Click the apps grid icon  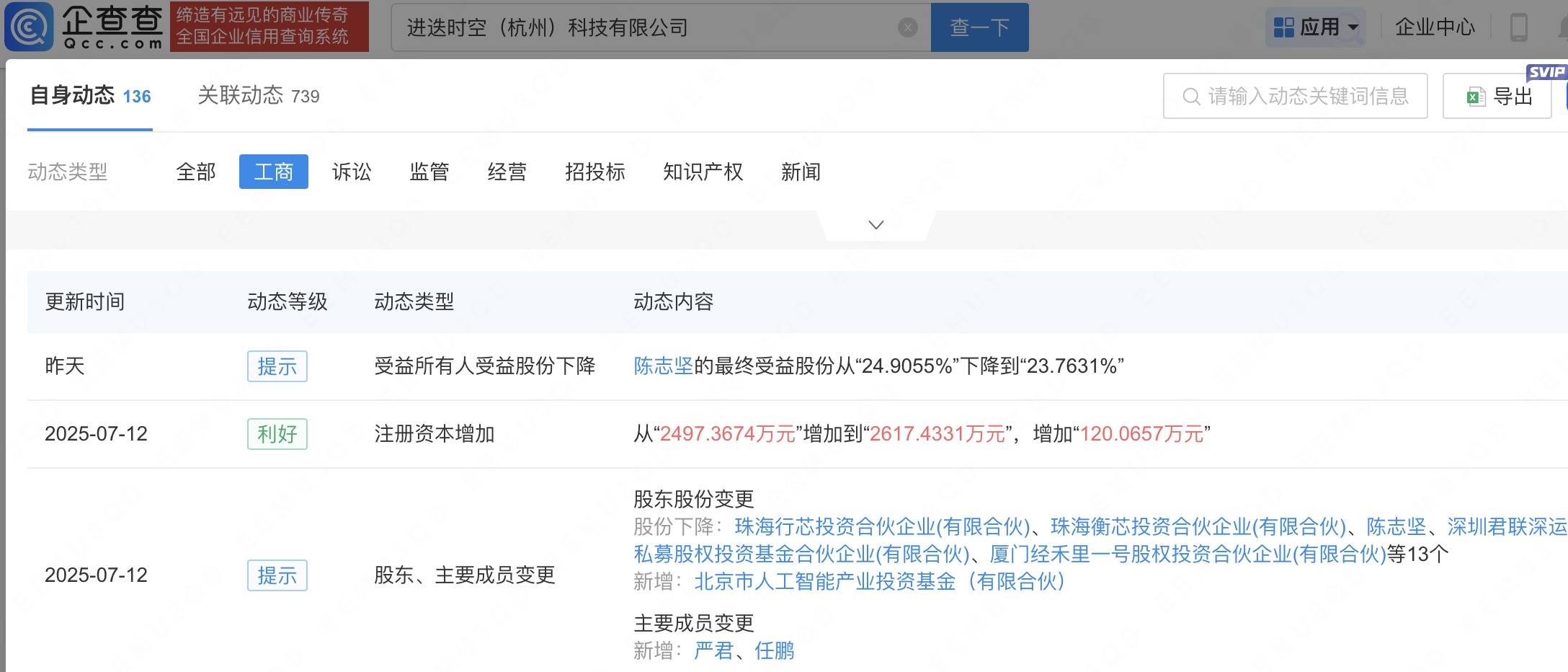point(1283,27)
